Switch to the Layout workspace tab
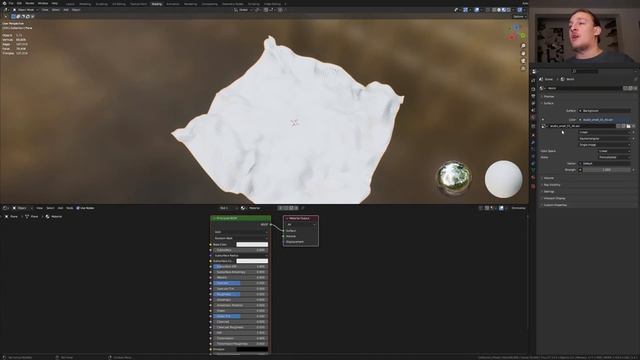 [x=70, y=4]
